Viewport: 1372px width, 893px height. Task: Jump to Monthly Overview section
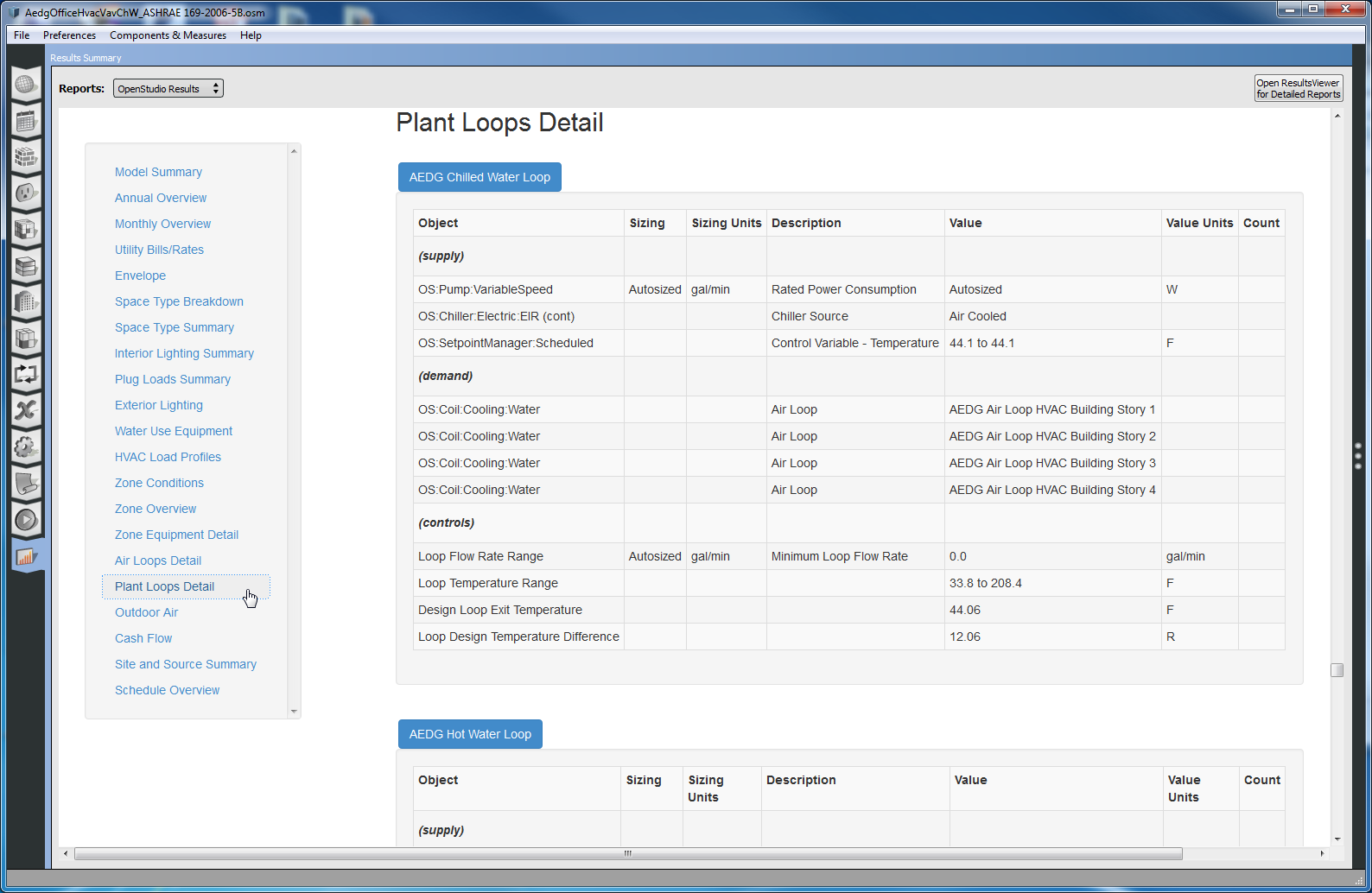click(162, 224)
